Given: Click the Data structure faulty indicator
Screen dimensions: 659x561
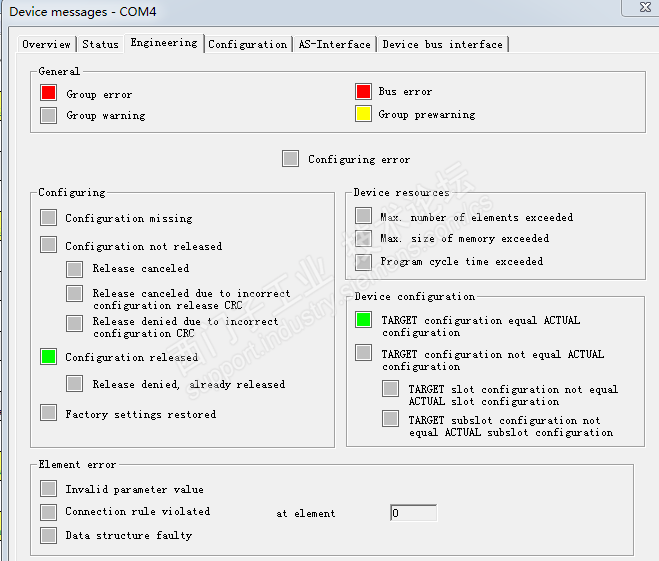Looking at the screenshot, I should [x=48, y=535].
